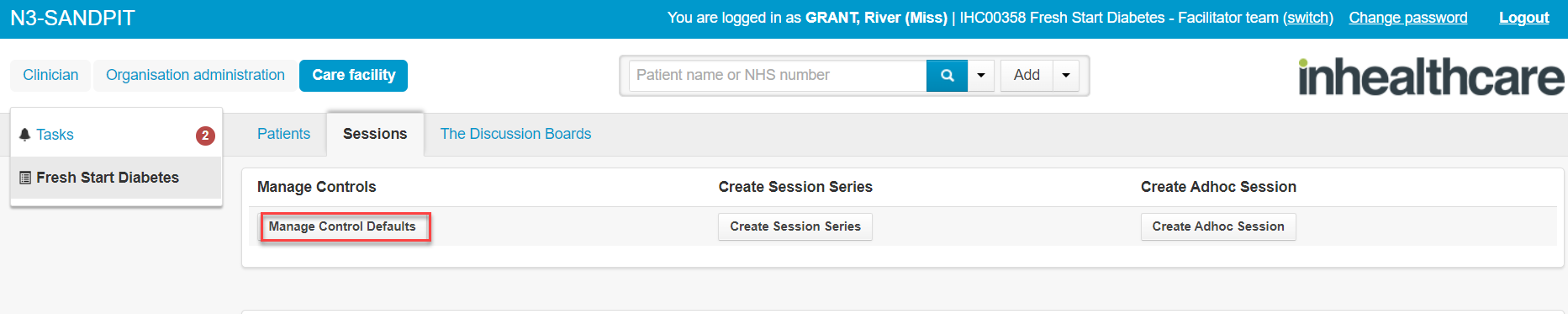Viewport: 1568px width, 314px height.
Task: Open The Discussion Boards tab
Action: click(x=515, y=134)
